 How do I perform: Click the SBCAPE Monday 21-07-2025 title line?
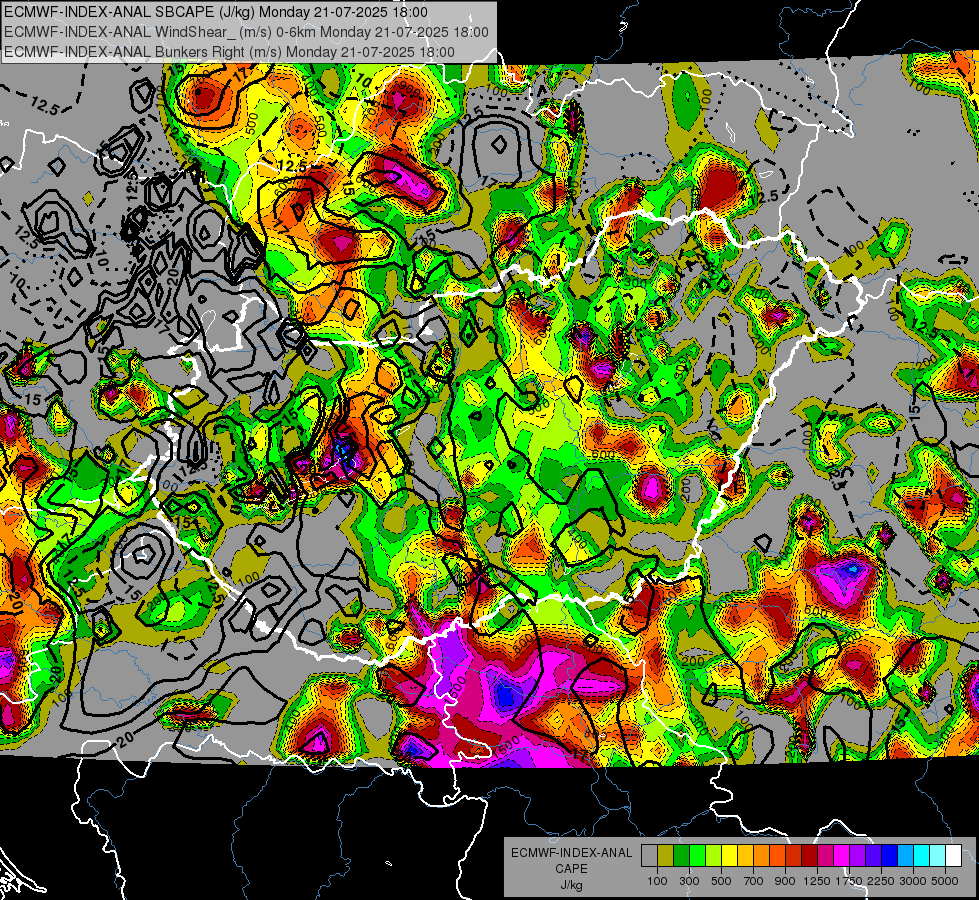coord(216,12)
